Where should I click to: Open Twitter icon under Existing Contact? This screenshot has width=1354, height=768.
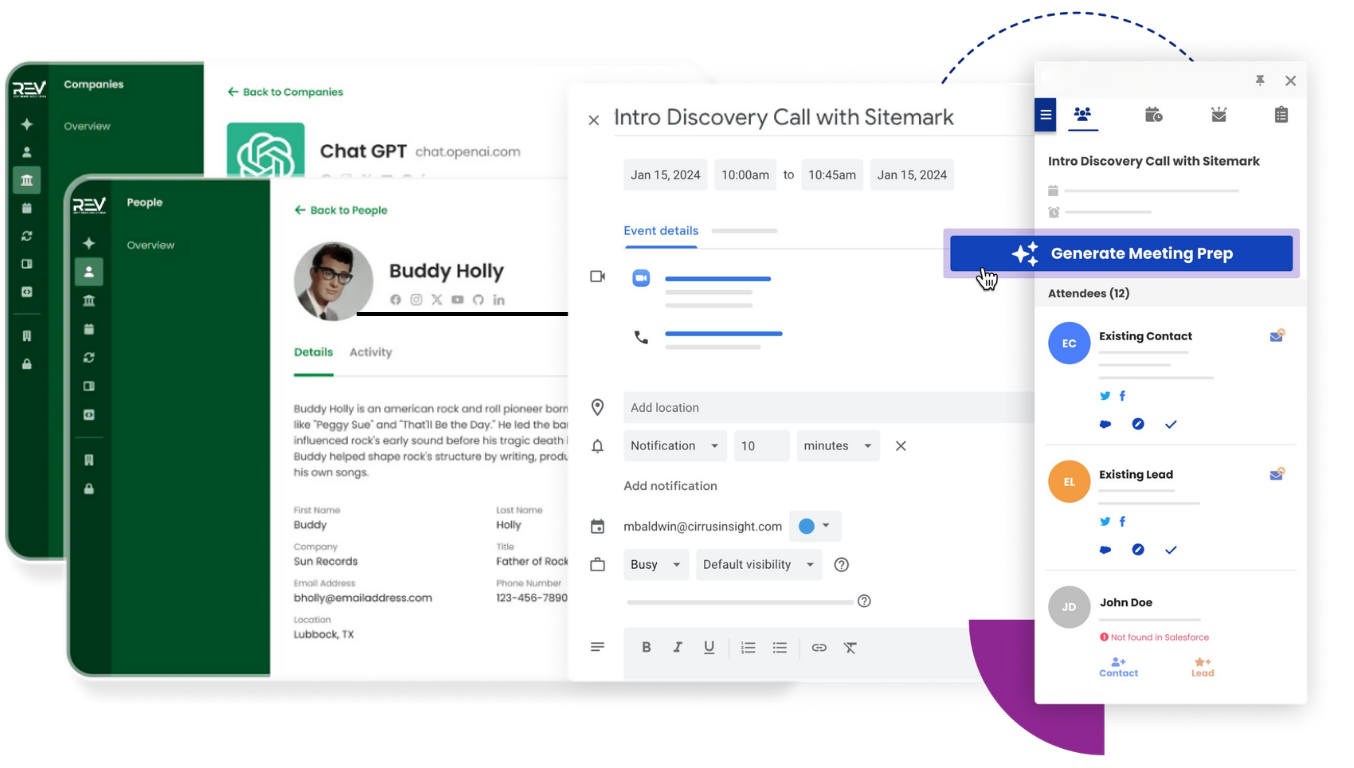click(x=1105, y=396)
